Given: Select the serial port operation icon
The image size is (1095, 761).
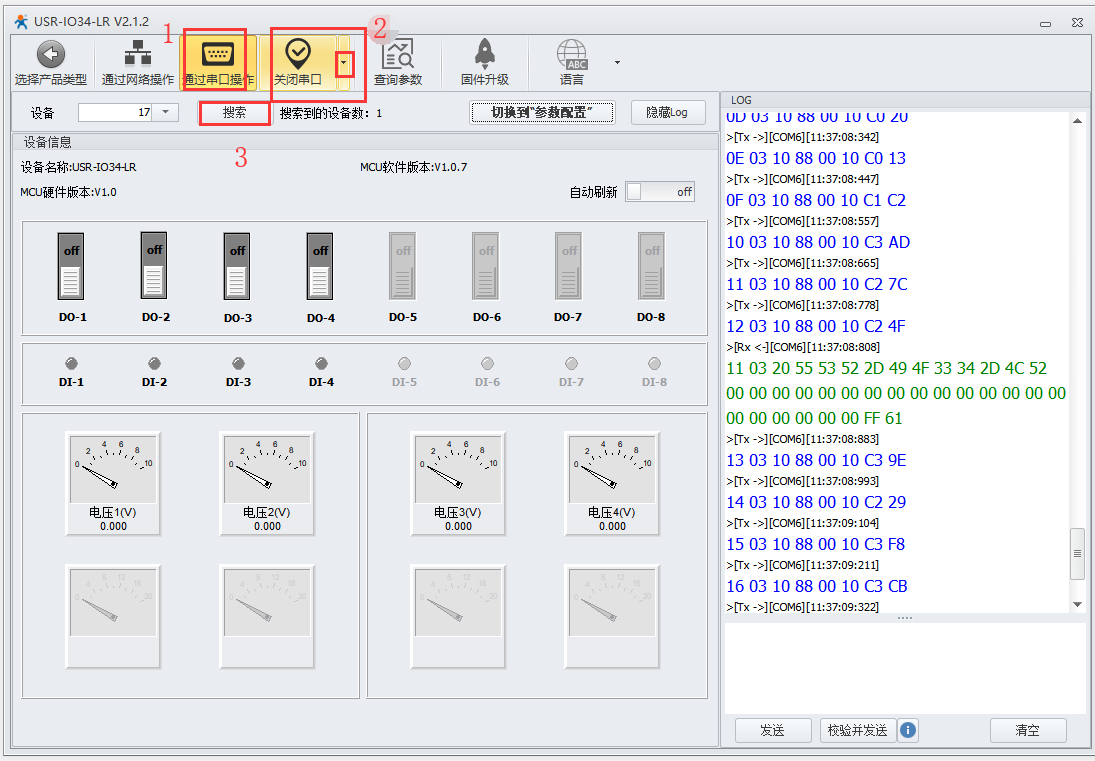Looking at the screenshot, I should click(218, 54).
